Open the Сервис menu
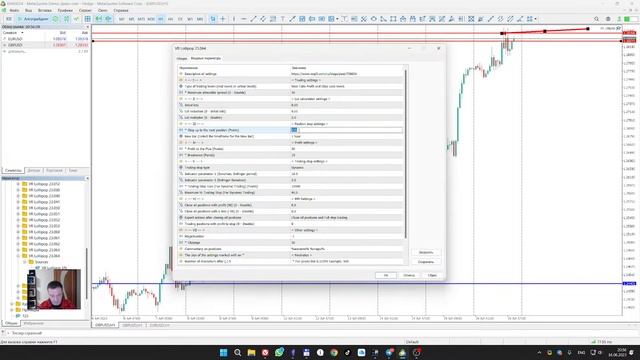The width and height of the screenshot is (640, 360). tap(85, 10)
